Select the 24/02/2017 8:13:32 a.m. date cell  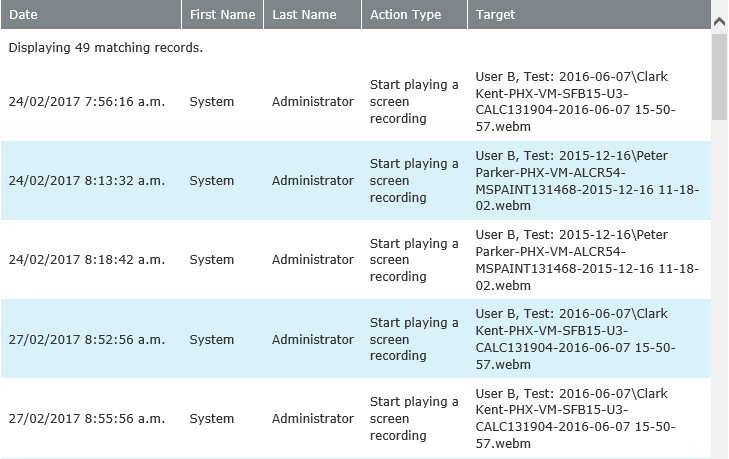pyautogui.click(x=86, y=181)
